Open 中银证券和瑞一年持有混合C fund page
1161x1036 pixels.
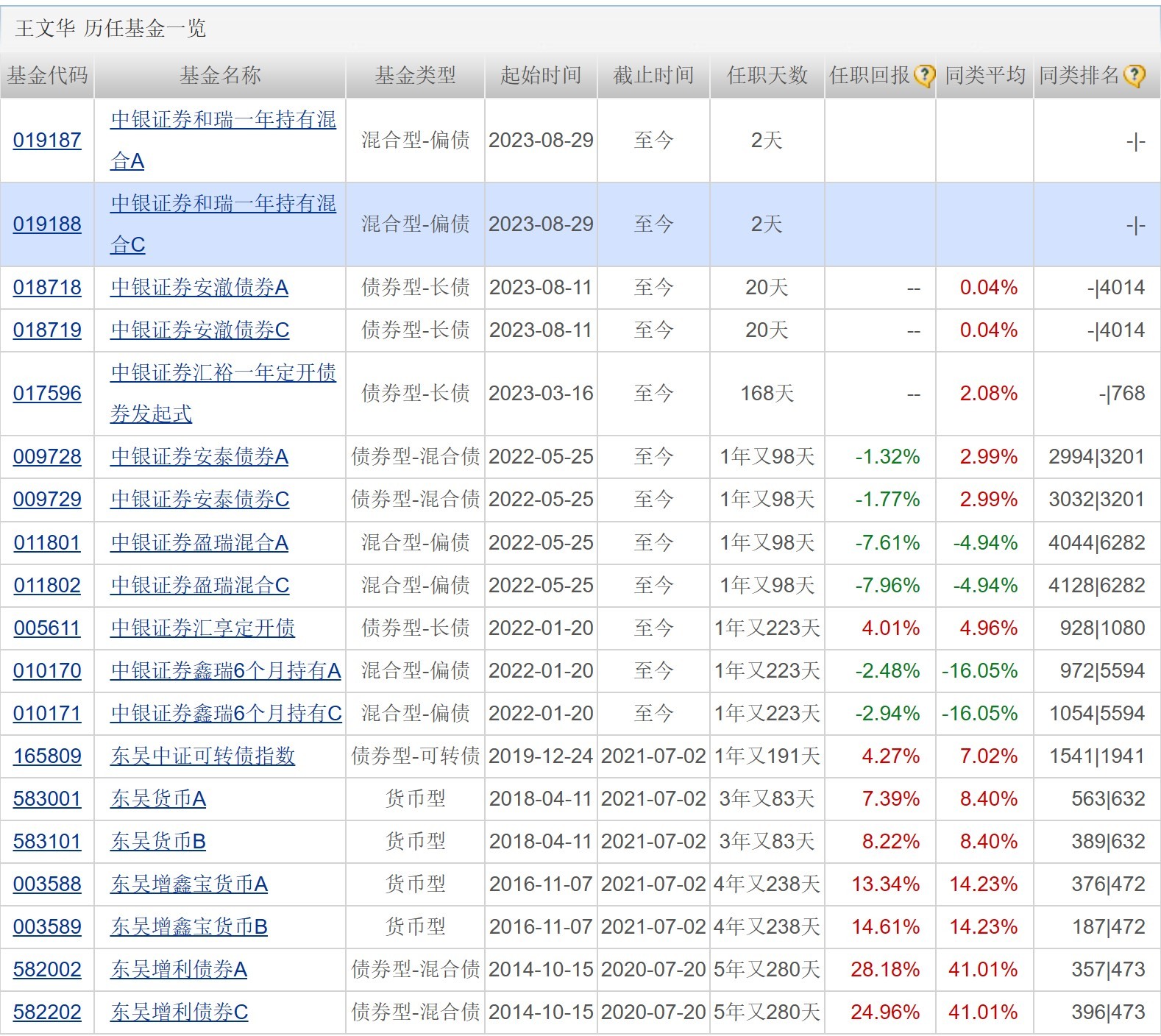223,224
